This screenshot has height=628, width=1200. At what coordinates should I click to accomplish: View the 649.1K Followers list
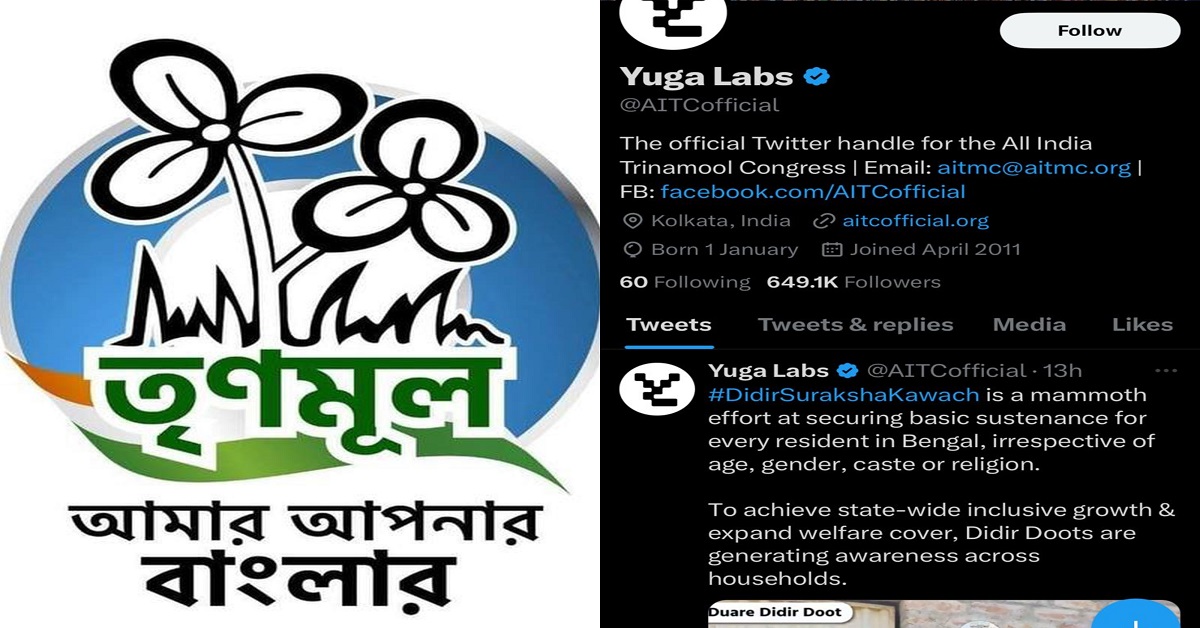coord(853,282)
